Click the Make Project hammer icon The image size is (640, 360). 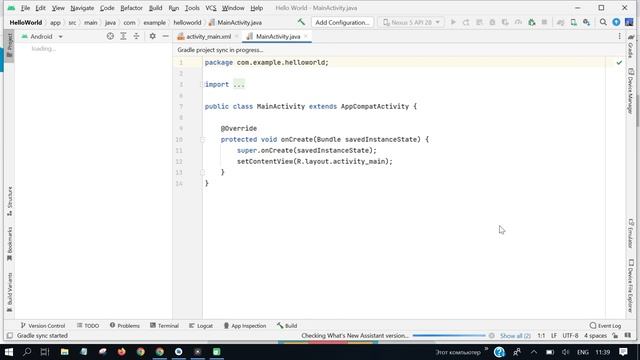[301, 22]
